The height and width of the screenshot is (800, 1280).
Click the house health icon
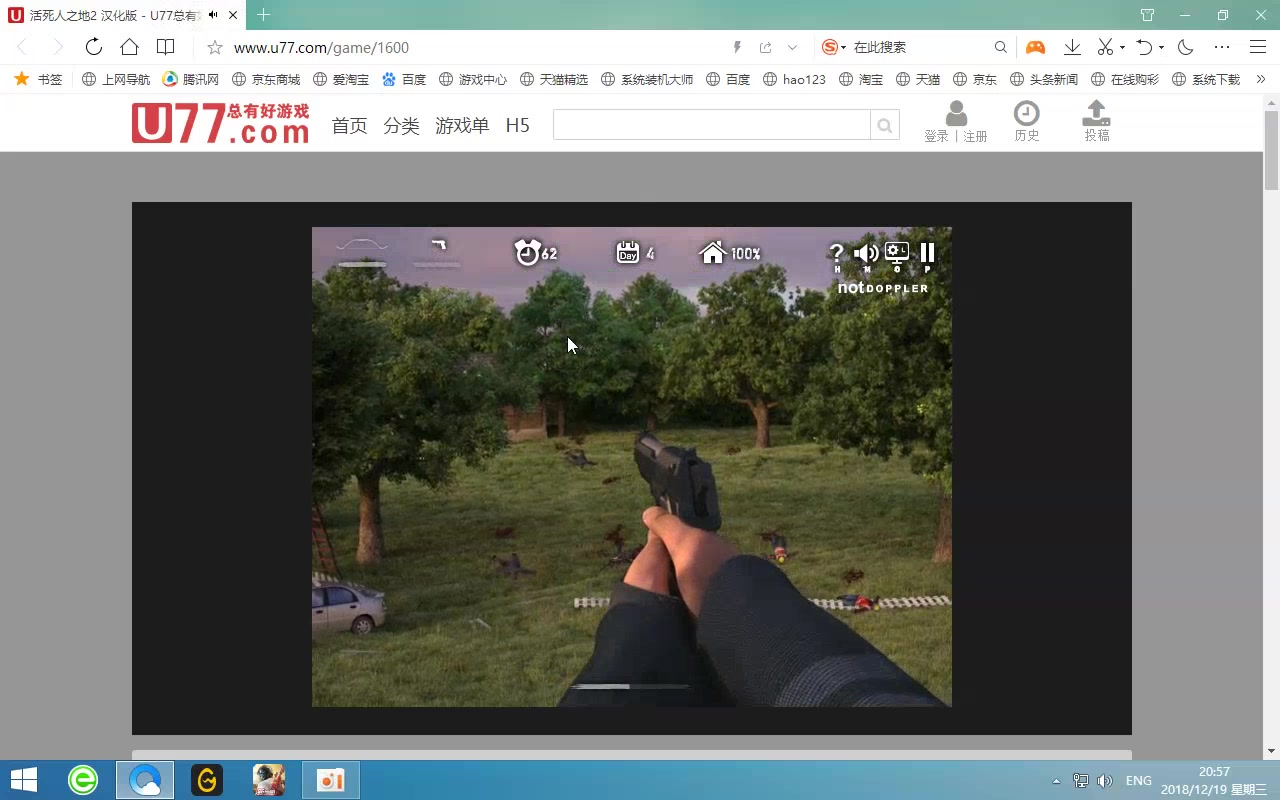713,253
